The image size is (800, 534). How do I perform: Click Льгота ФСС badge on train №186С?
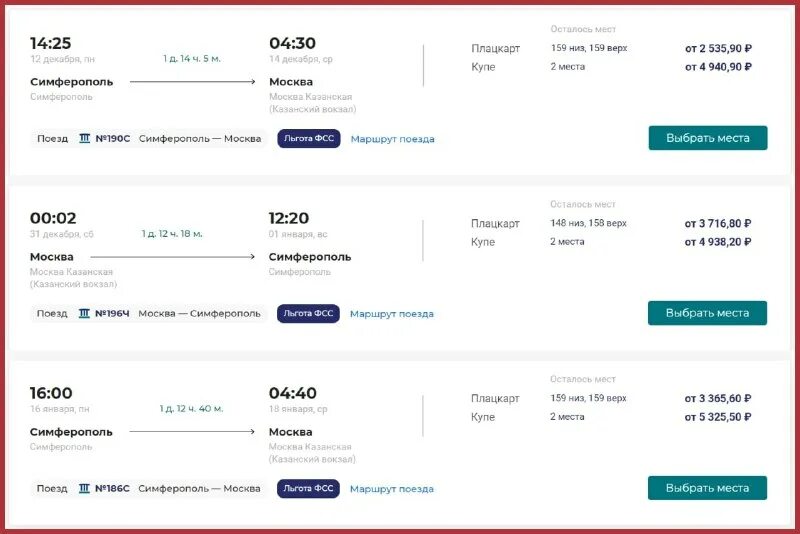[308, 489]
